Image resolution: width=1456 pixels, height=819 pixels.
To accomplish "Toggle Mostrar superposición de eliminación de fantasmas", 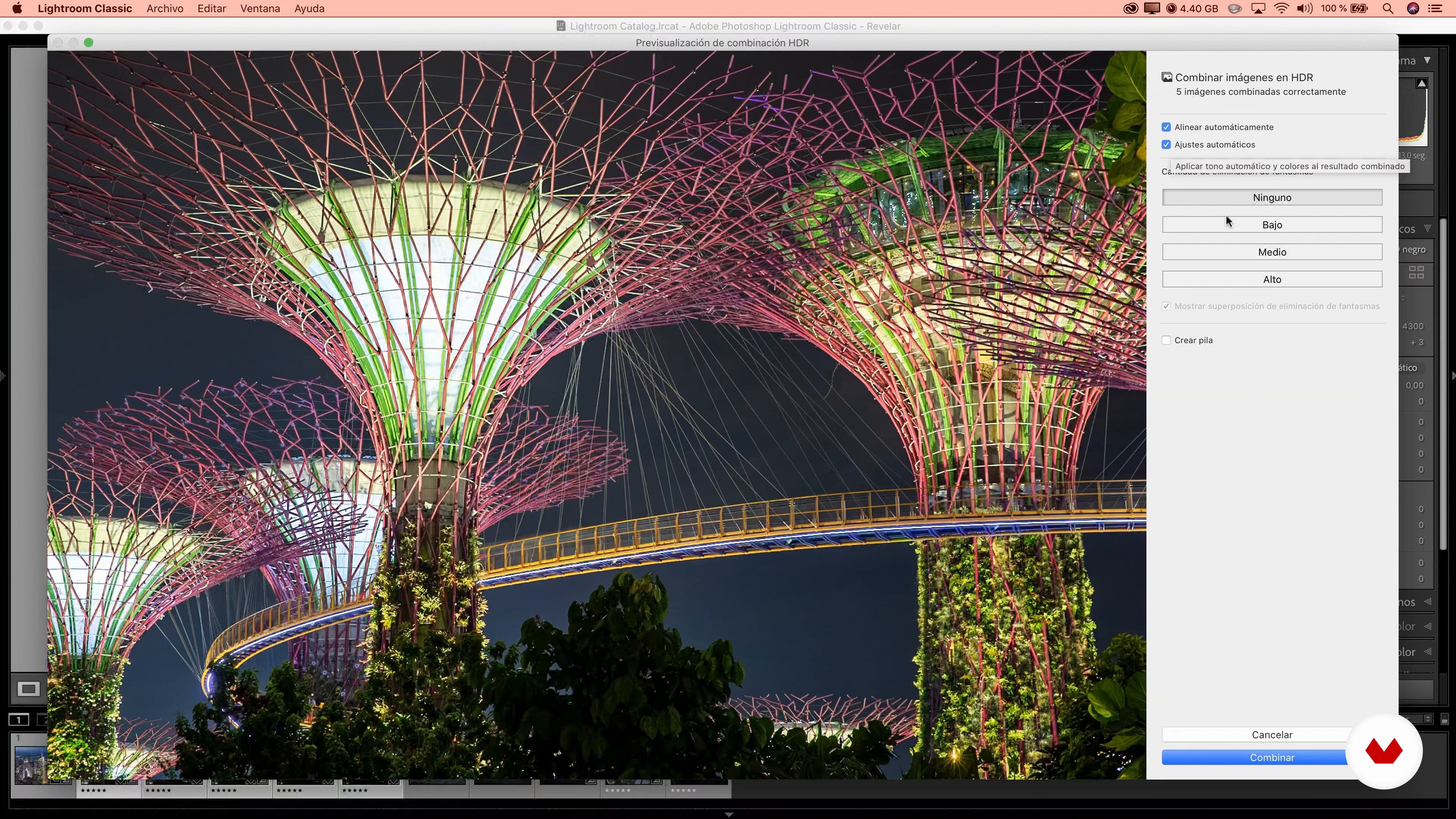I will [1166, 306].
